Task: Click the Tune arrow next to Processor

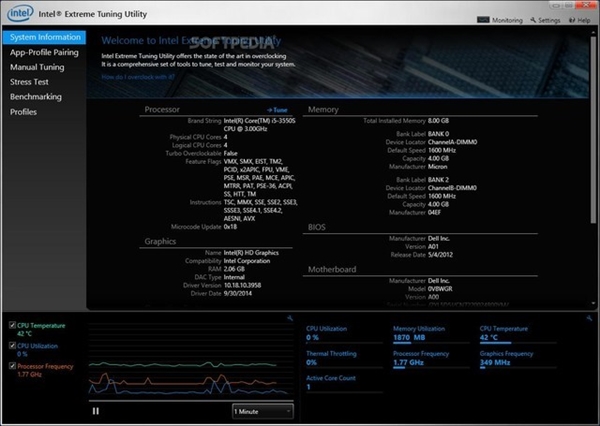Action: point(277,110)
